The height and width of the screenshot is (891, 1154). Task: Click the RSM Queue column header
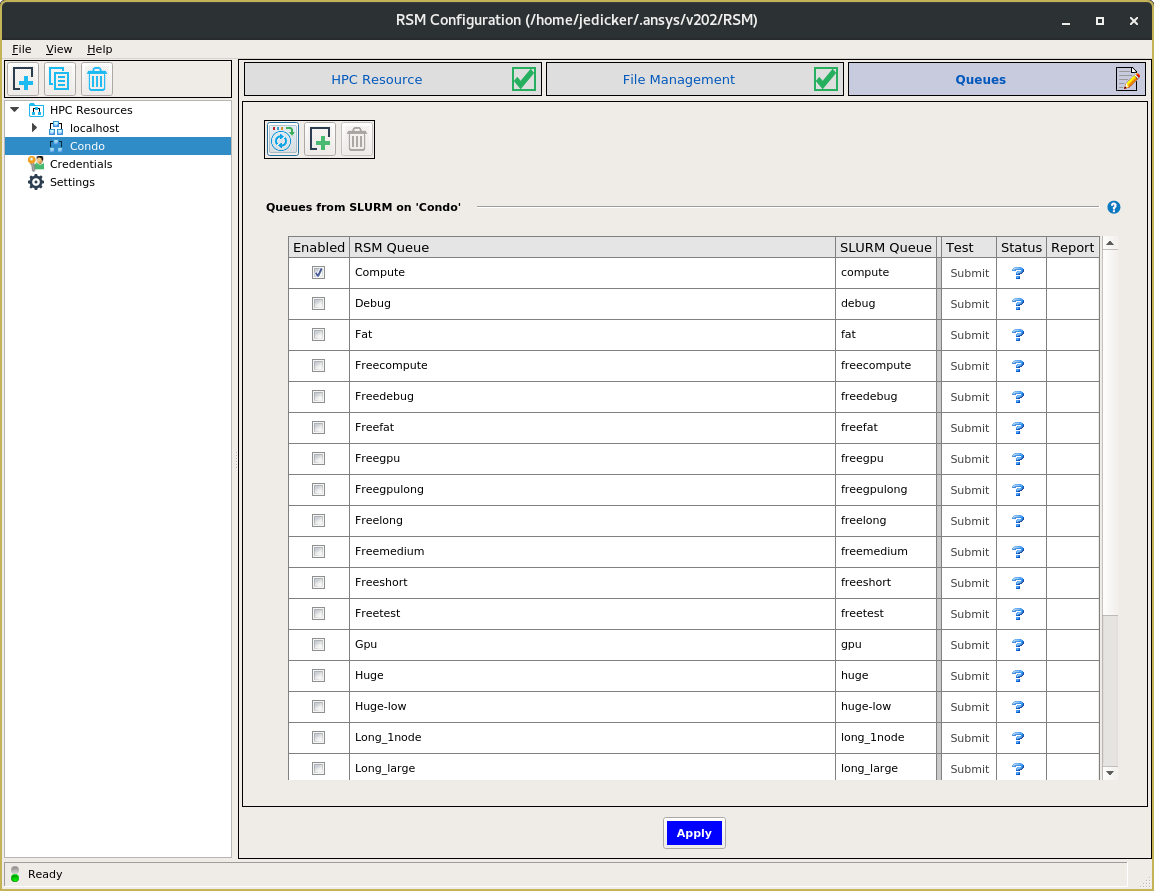tap(592, 247)
